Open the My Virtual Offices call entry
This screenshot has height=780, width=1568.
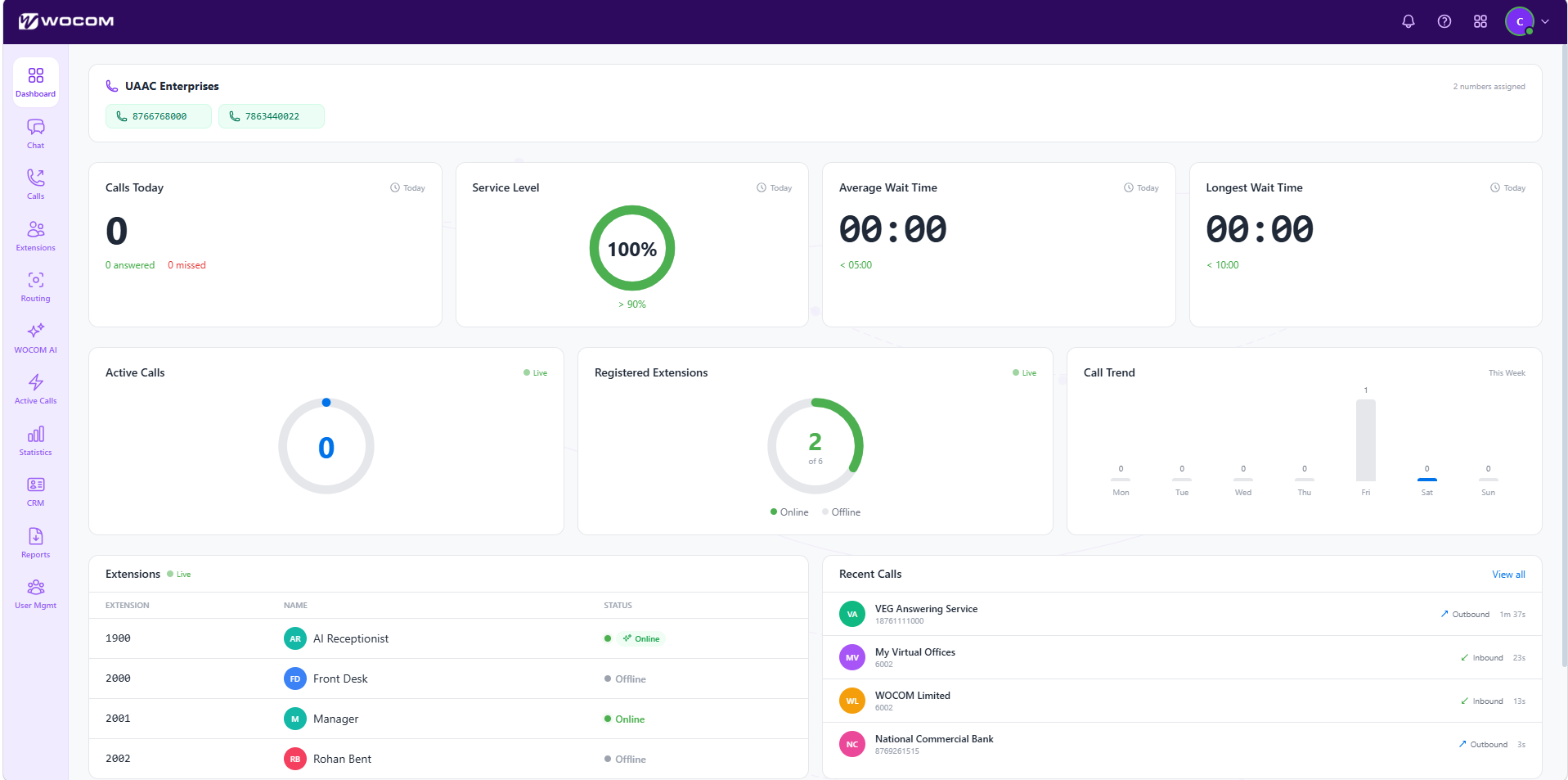(x=1182, y=657)
